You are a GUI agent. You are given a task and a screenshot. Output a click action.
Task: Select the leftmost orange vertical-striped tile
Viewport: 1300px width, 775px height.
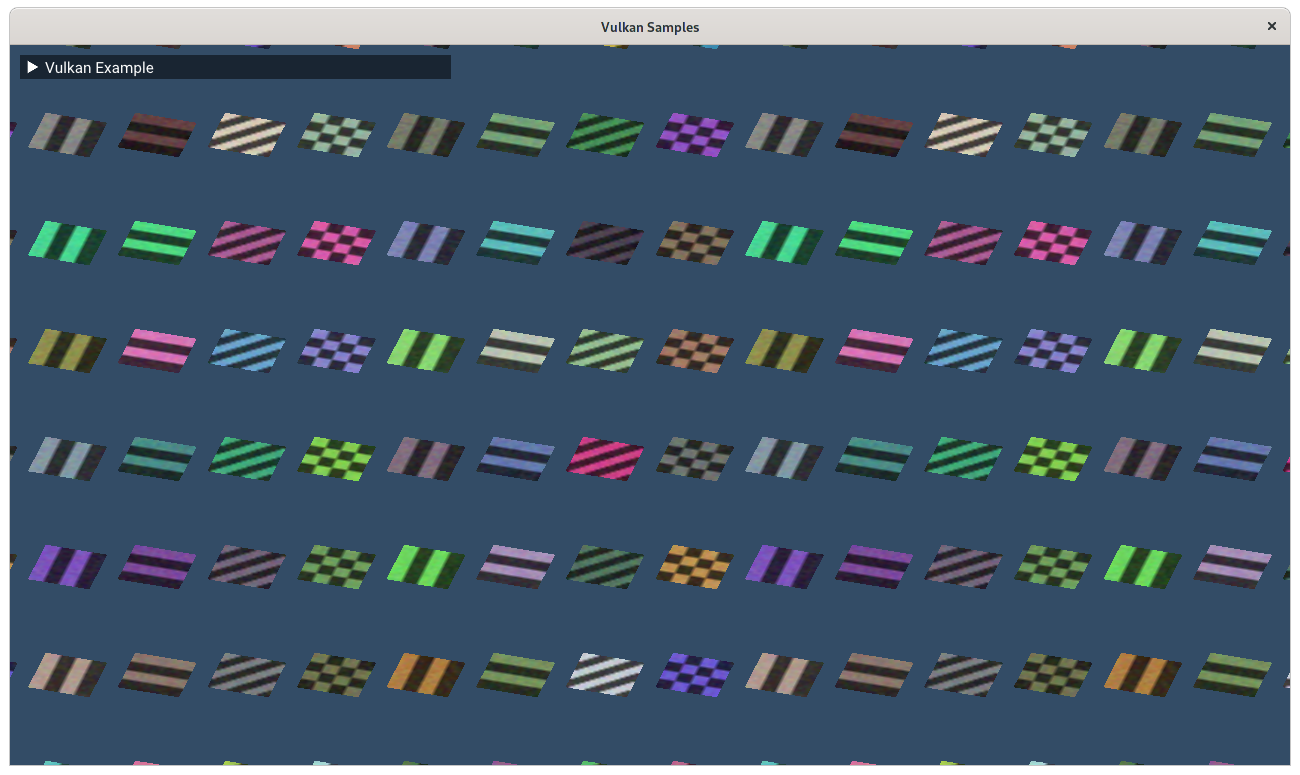426,673
